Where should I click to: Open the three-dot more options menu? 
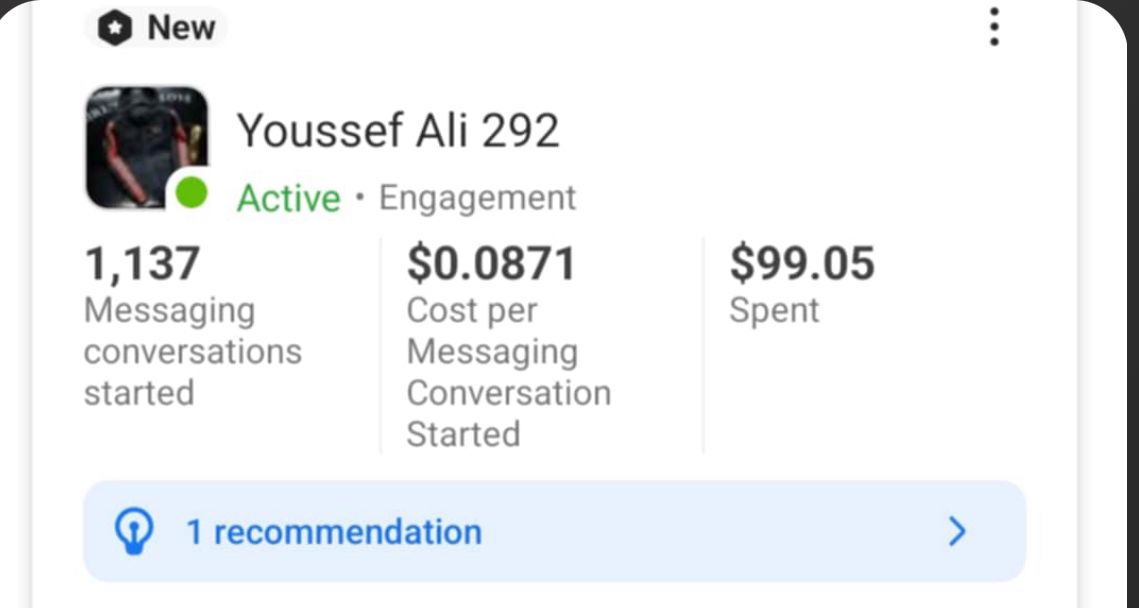coord(993,27)
